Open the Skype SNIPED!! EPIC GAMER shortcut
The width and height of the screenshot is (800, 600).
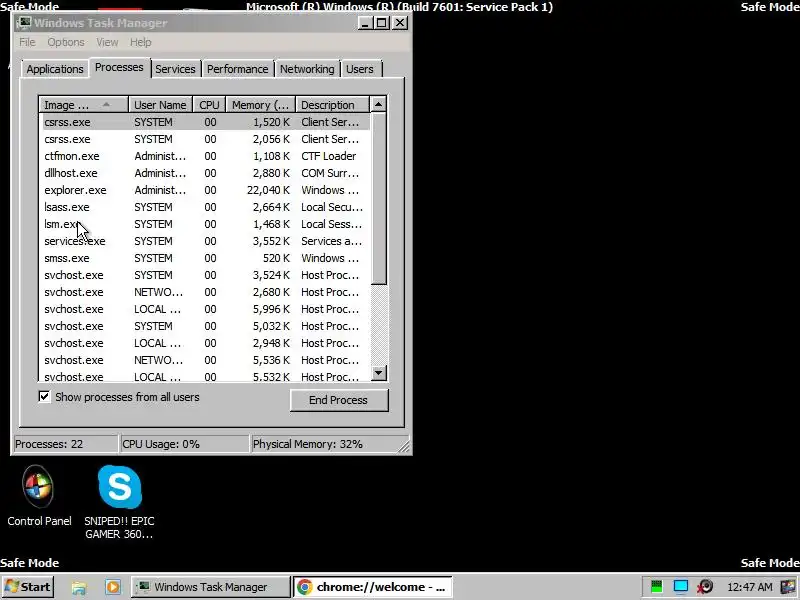119,502
